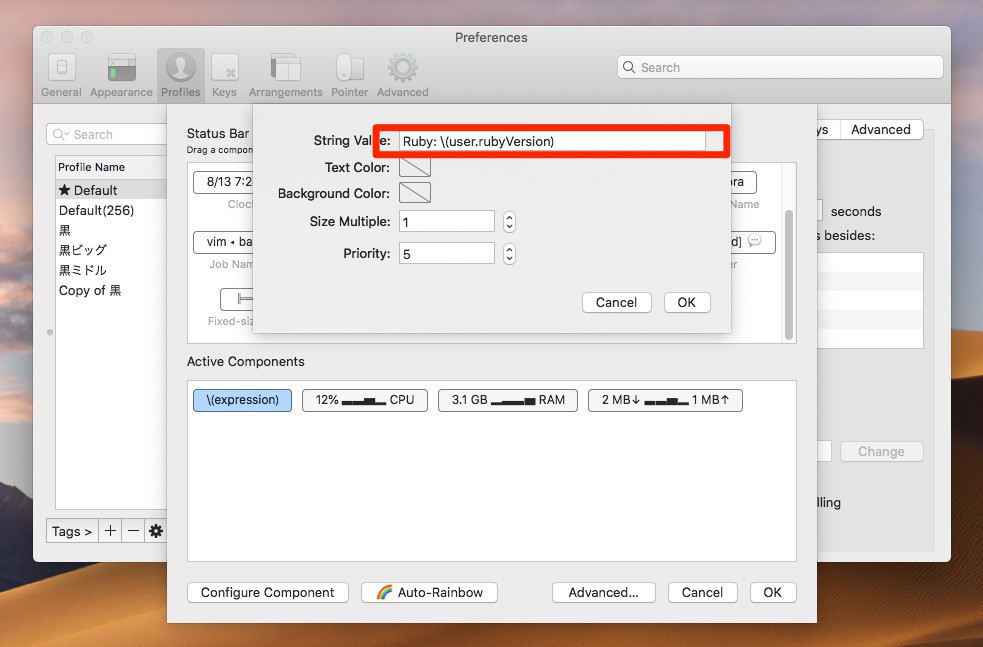The image size is (983, 647).
Task: Click the Configure Component button
Action: point(268,592)
